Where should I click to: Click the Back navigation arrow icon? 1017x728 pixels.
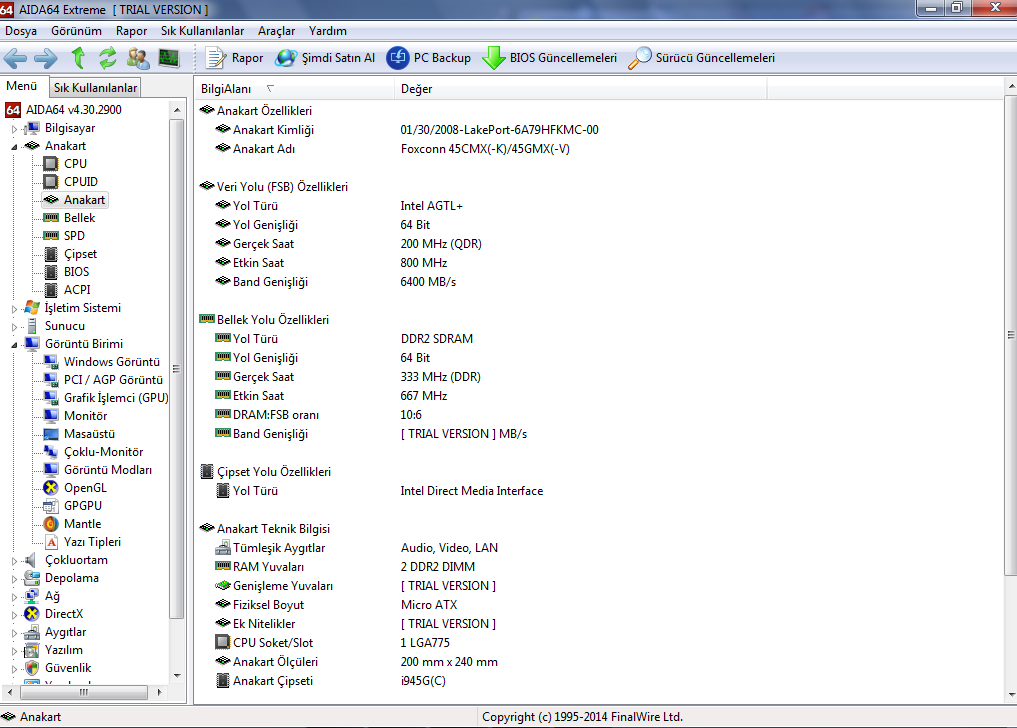(16, 58)
